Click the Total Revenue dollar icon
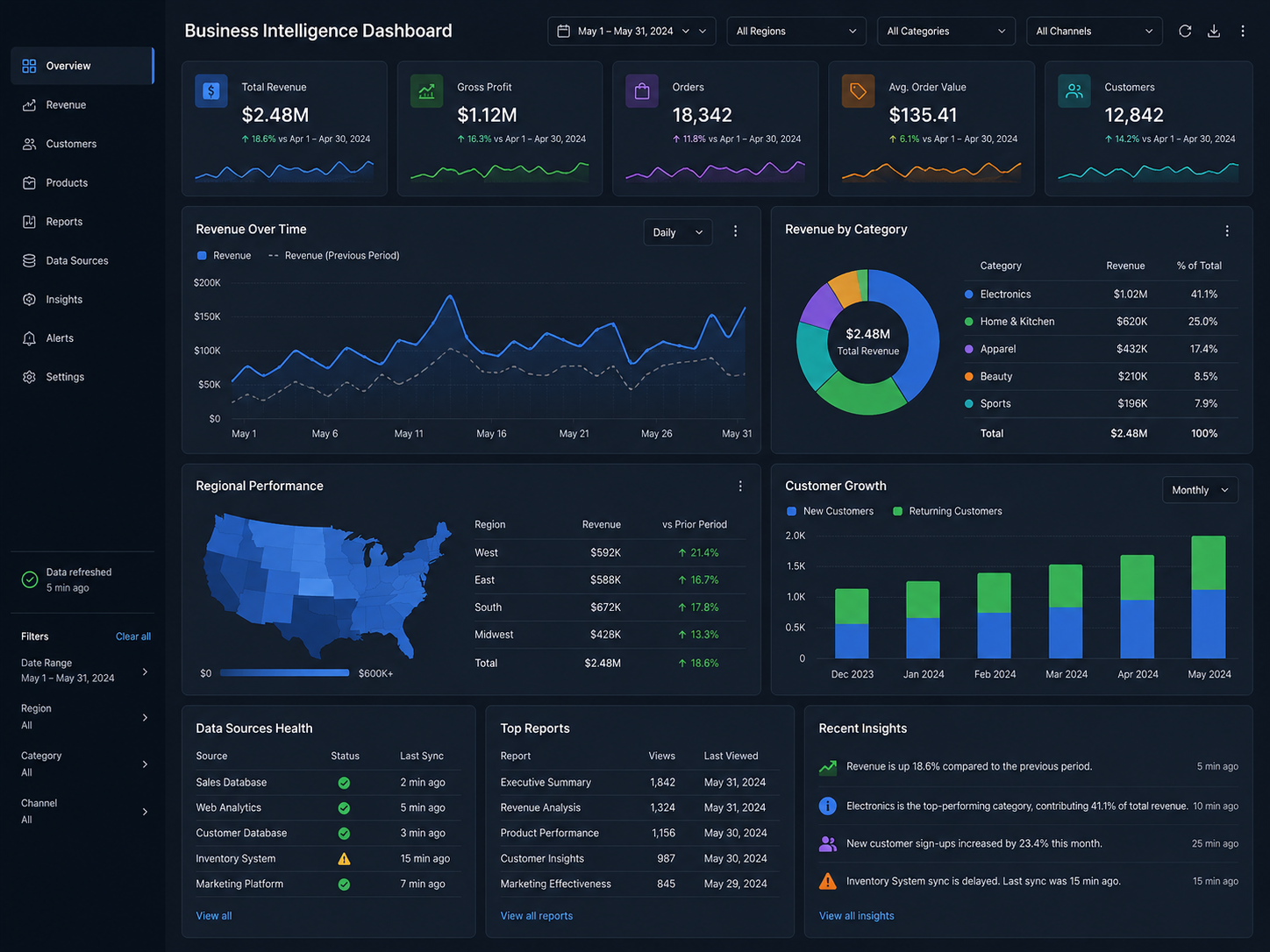This screenshot has width=1270, height=952. (211, 91)
